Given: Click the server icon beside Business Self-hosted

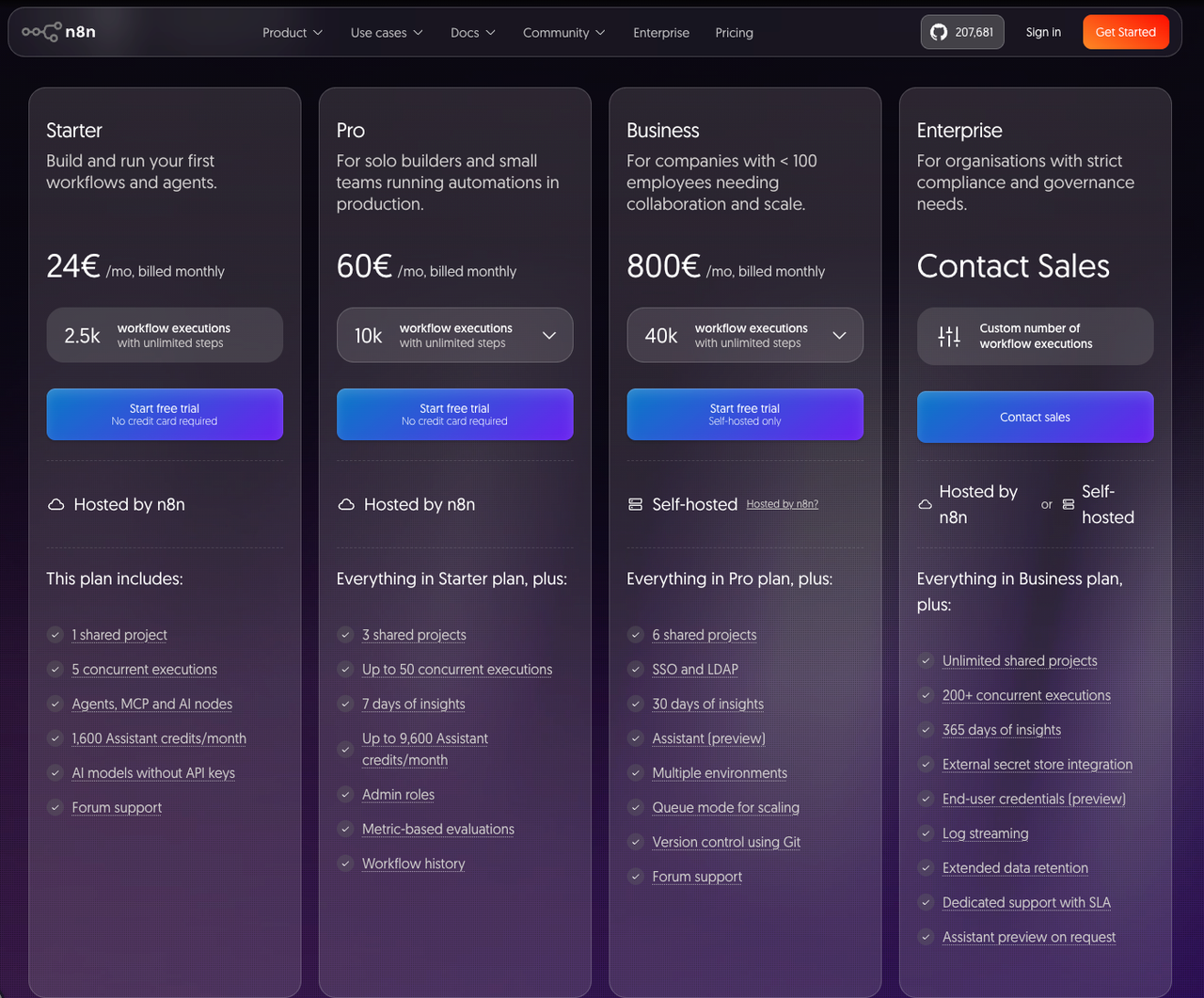Looking at the screenshot, I should (x=636, y=504).
